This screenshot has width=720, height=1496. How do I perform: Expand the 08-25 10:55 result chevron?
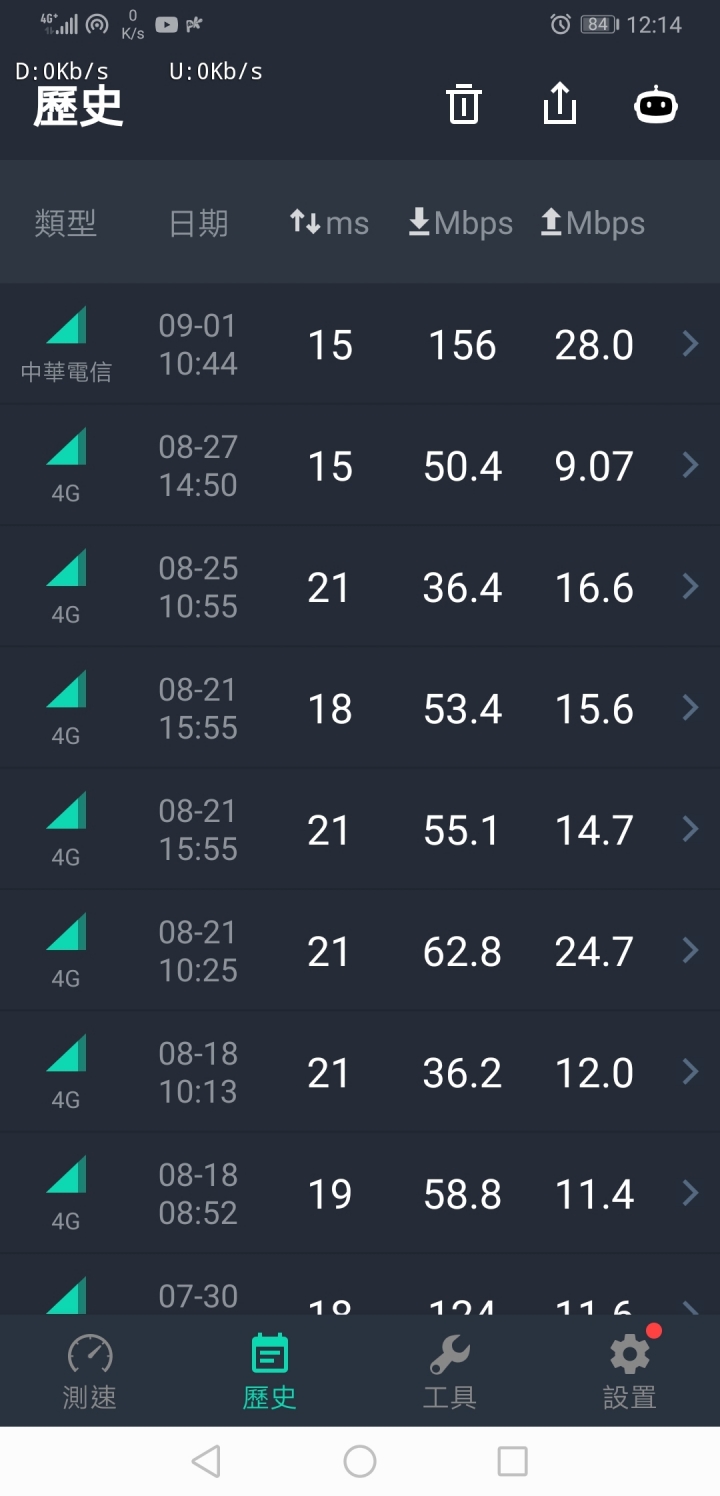(690, 587)
